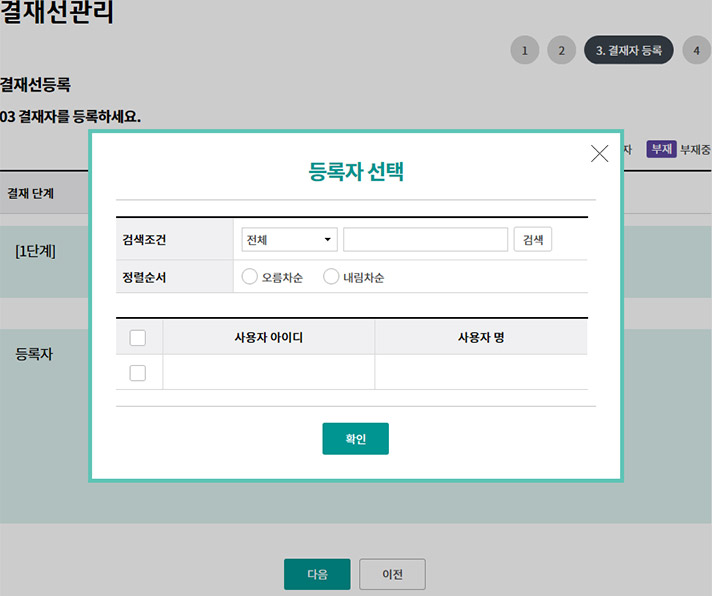The image size is (712, 596).
Task: Confirm selection with 확인 button
Action: click(x=355, y=439)
